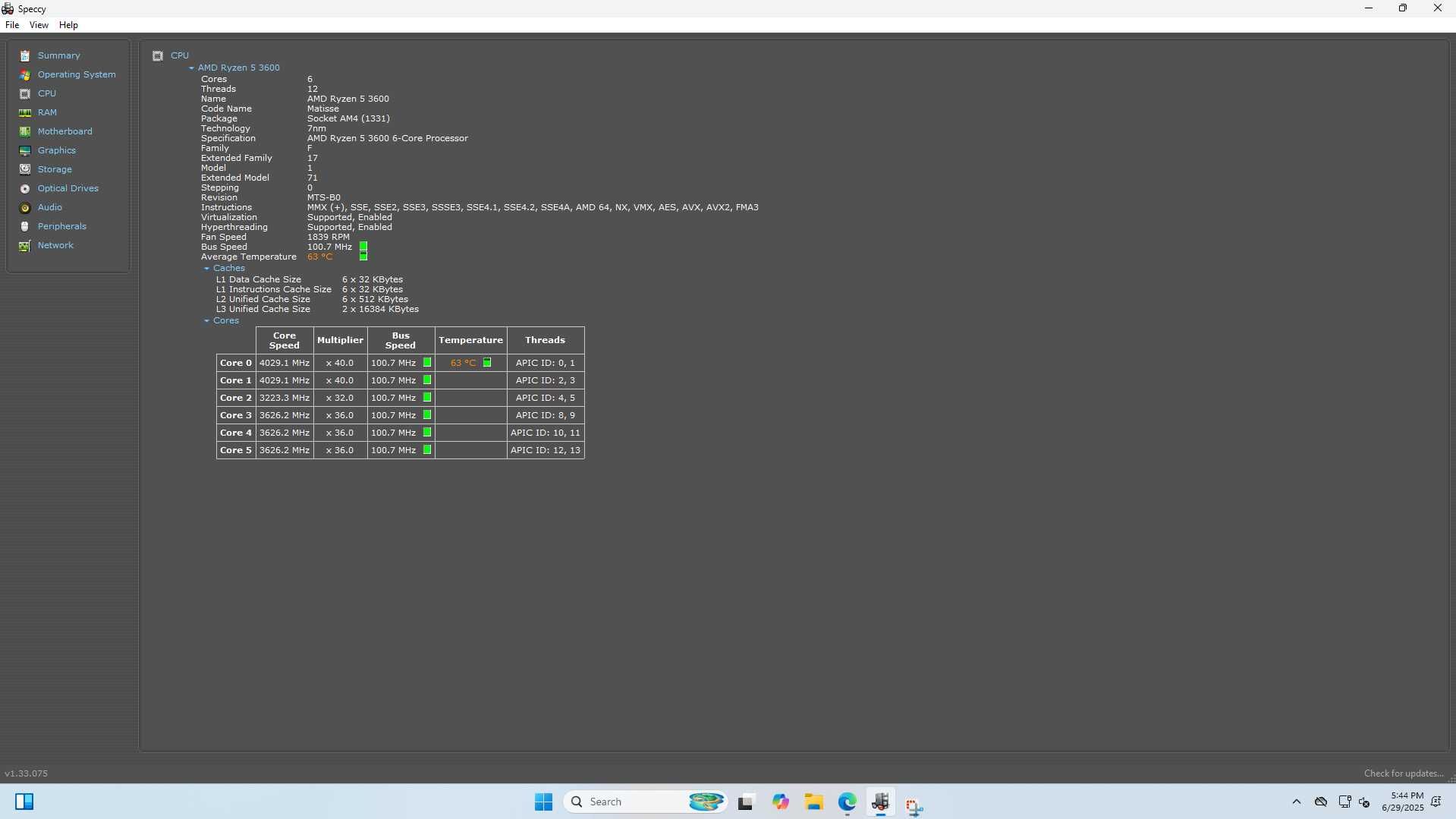Image resolution: width=1456 pixels, height=819 pixels.
Task: Select the Motherboard icon in sidebar
Action: coord(25,132)
